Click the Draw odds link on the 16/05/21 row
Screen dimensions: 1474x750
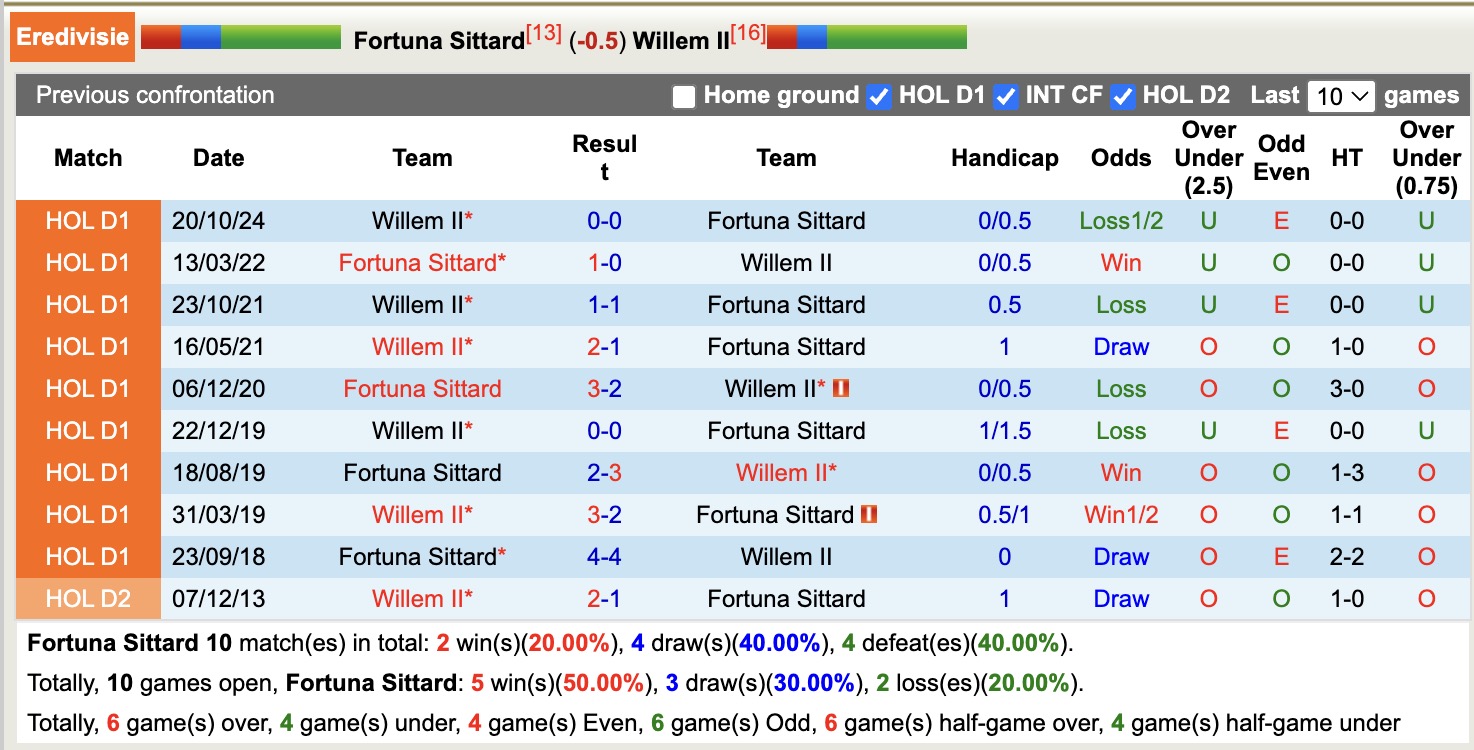1121,346
